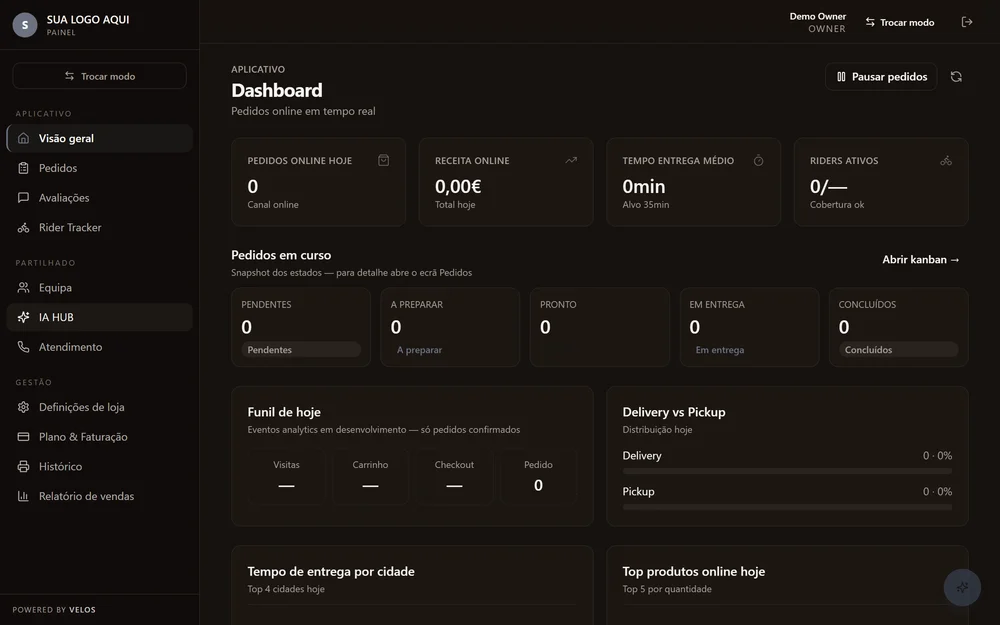Click the Carrinho funnel step
The image size is (1000, 625).
(x=371, y=477)
